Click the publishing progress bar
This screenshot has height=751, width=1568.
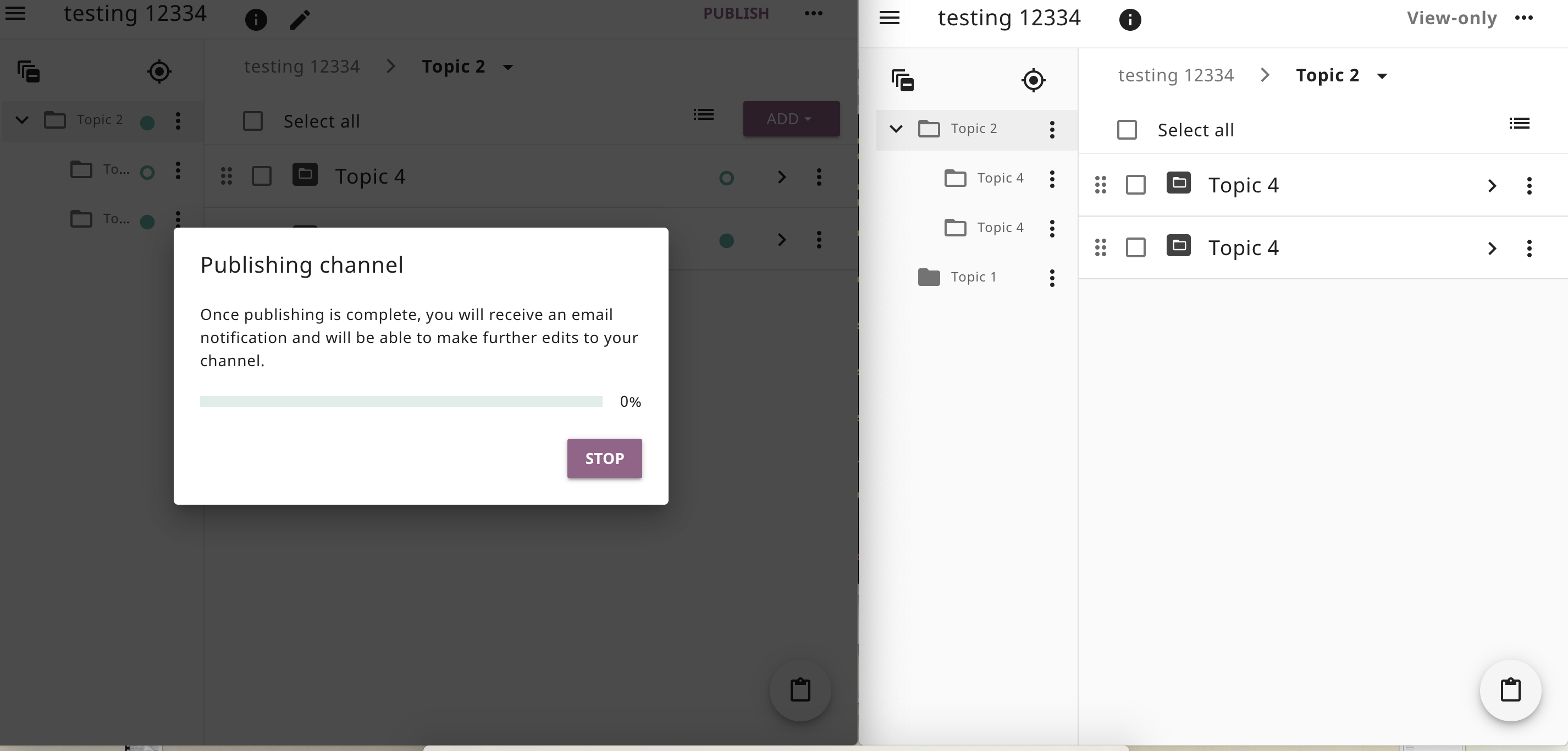(400, 401)
